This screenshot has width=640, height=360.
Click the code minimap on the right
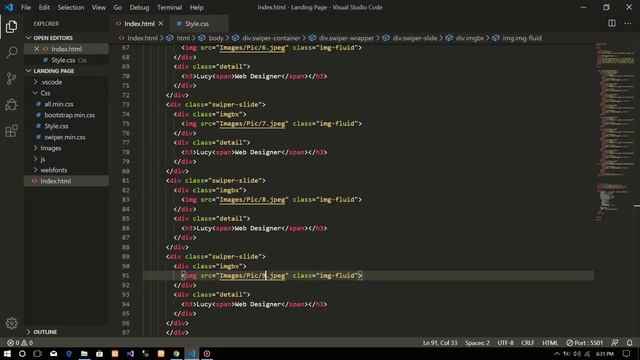click(x=614, y=131)
